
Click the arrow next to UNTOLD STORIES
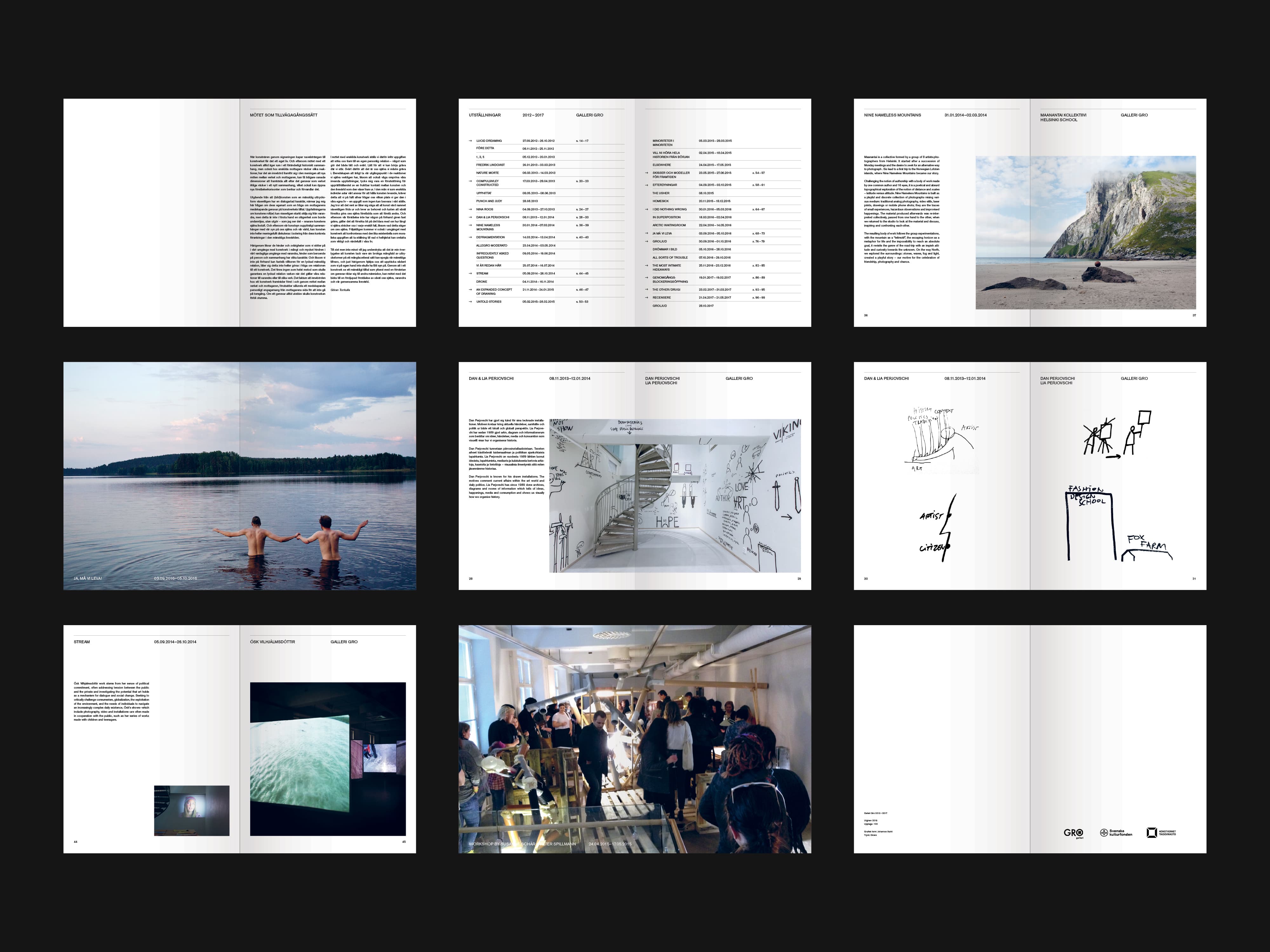point(470,302)
